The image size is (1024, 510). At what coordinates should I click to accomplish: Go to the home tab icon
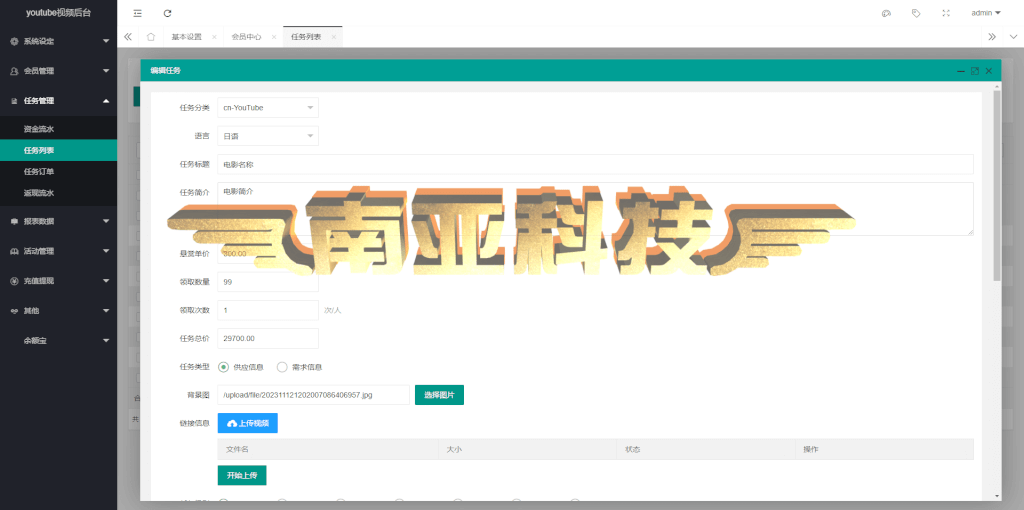coord(151,37)
